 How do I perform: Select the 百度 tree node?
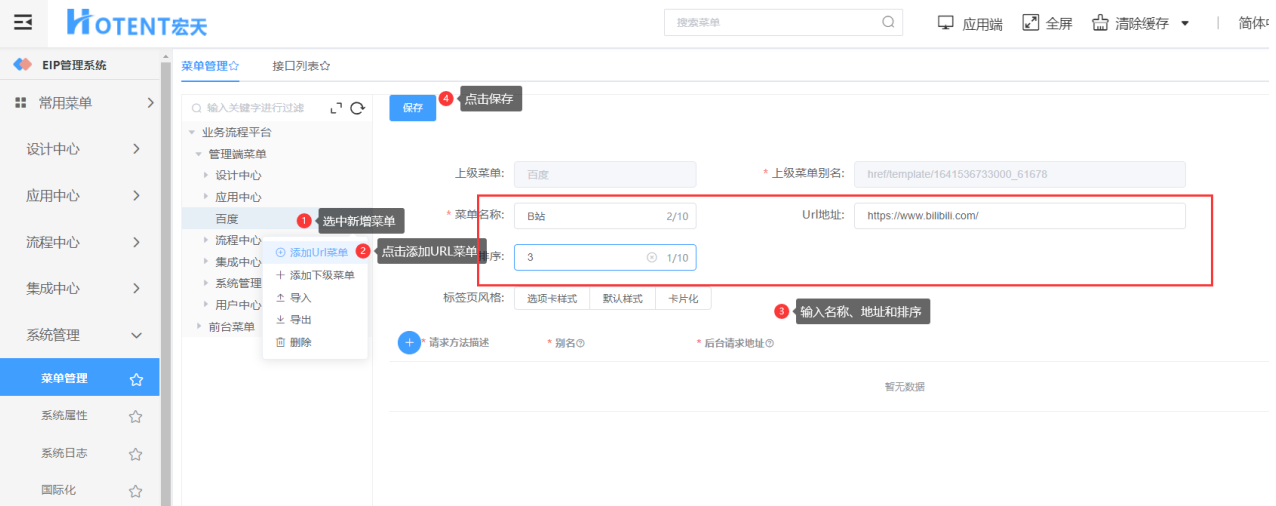click(x=227, y=219)
